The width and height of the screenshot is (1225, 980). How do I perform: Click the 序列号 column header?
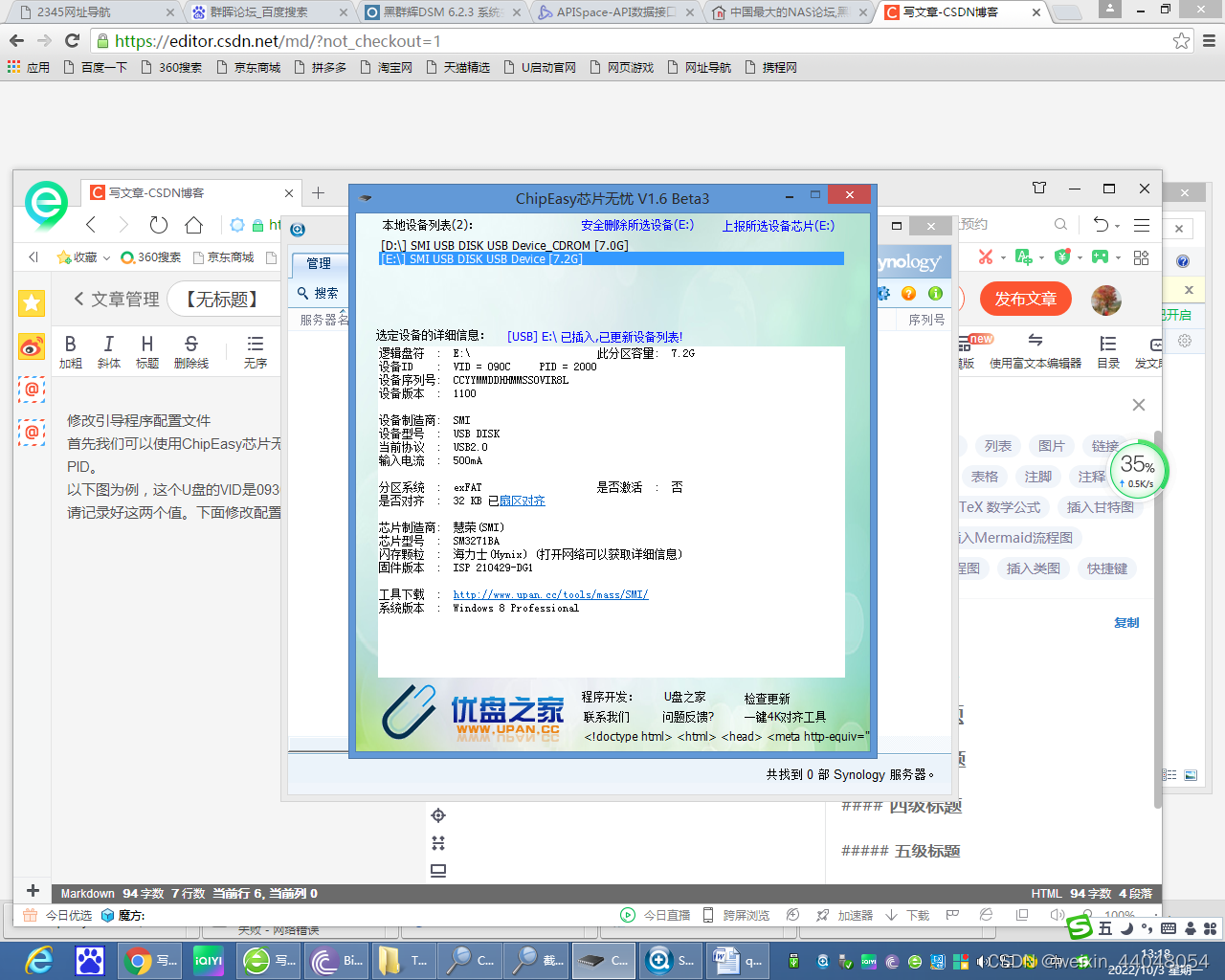pos(926,320)
